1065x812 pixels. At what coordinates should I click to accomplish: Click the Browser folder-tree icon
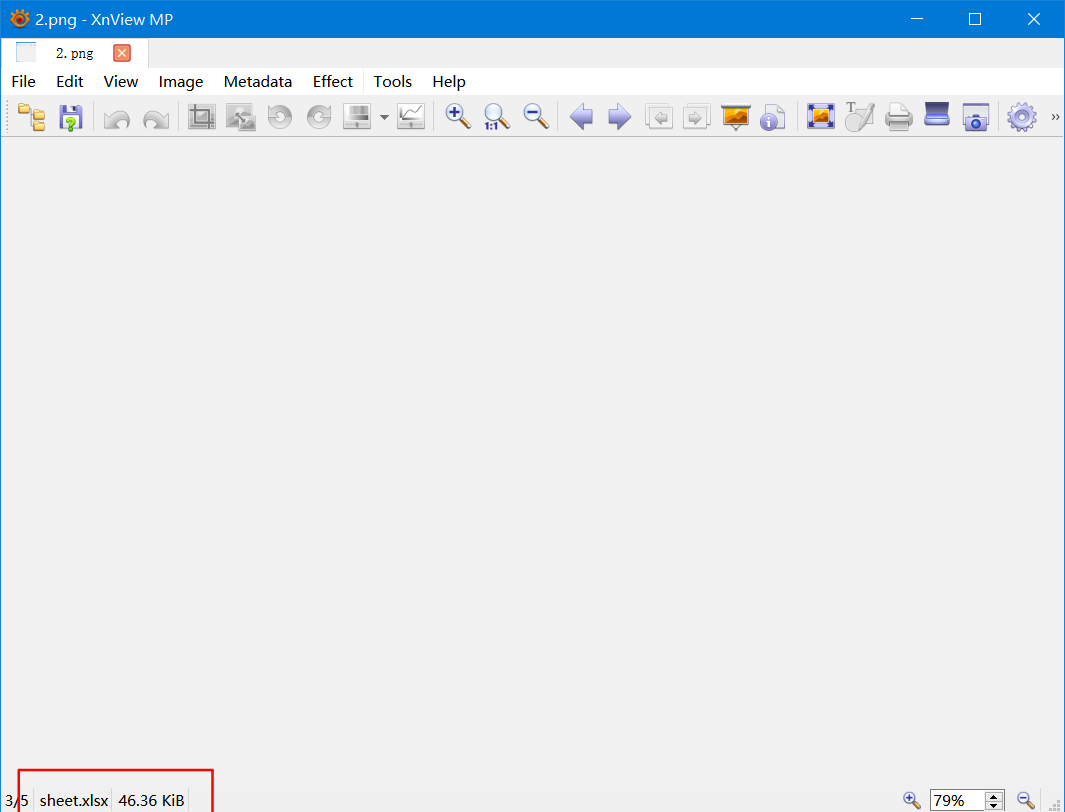32,117
